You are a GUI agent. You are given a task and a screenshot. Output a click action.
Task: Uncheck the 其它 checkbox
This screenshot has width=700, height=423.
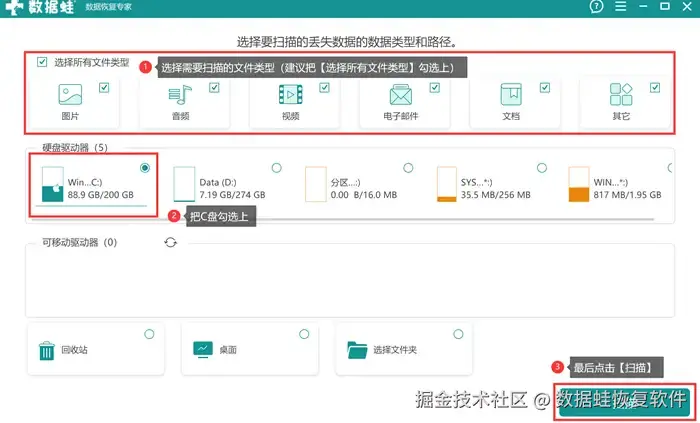point(655,87)
